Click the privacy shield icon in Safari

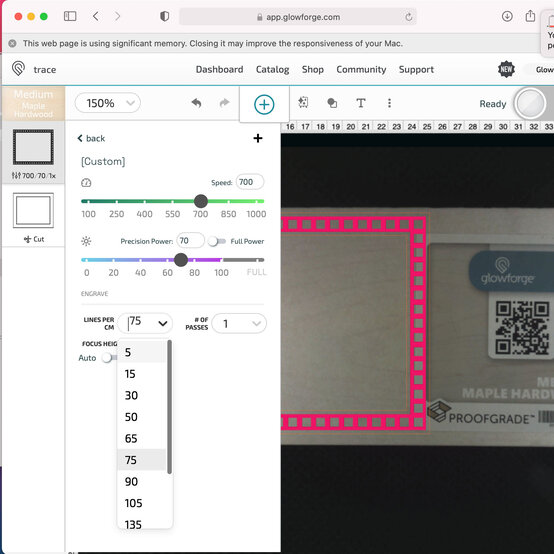[165, 16]
